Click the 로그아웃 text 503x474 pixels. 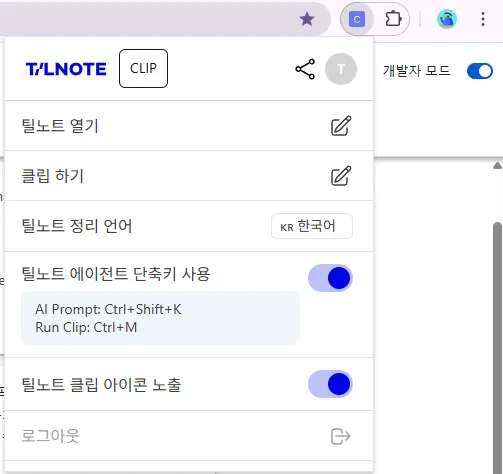[50, 436]
